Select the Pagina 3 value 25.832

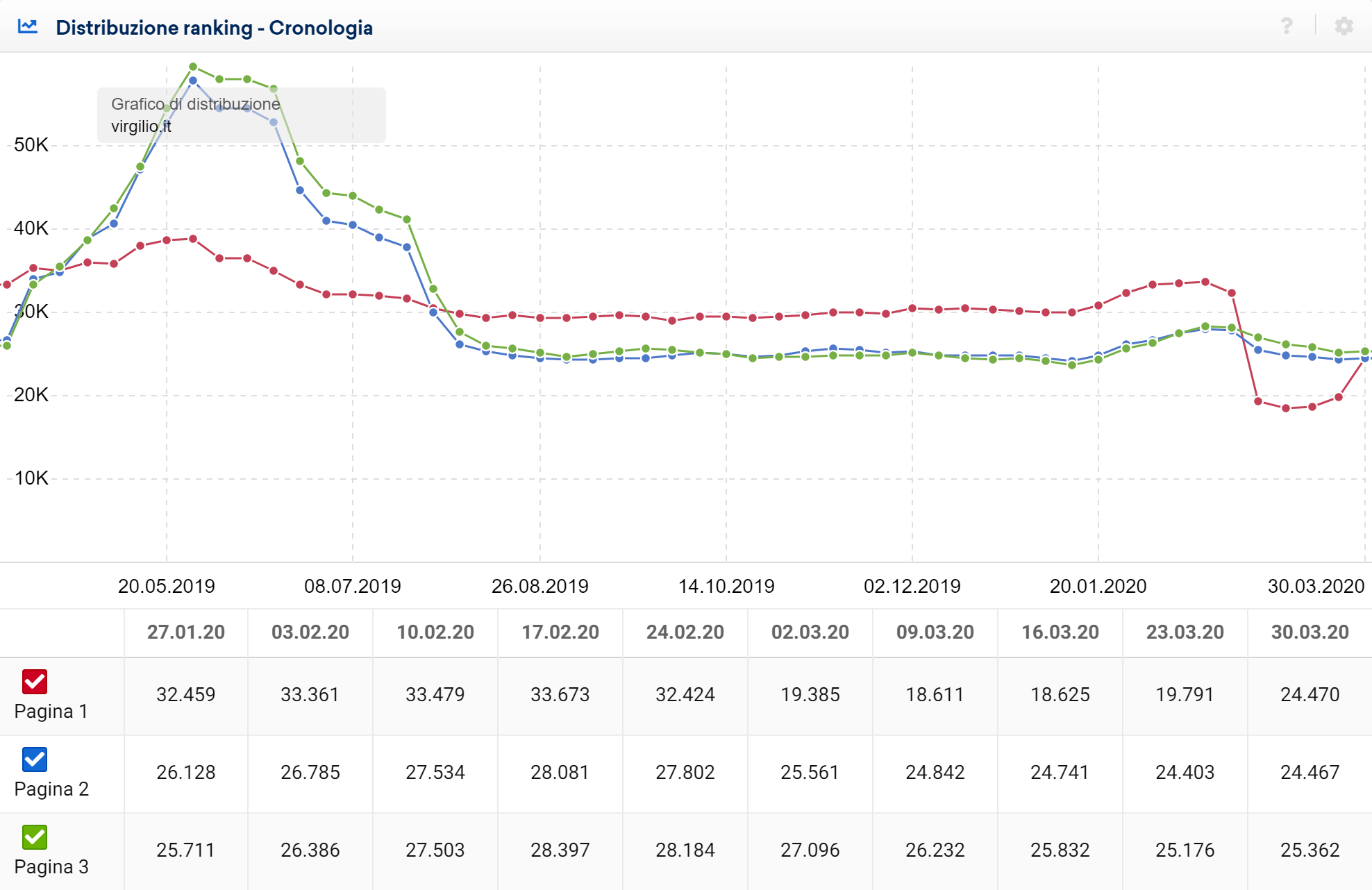point(1060,850)
